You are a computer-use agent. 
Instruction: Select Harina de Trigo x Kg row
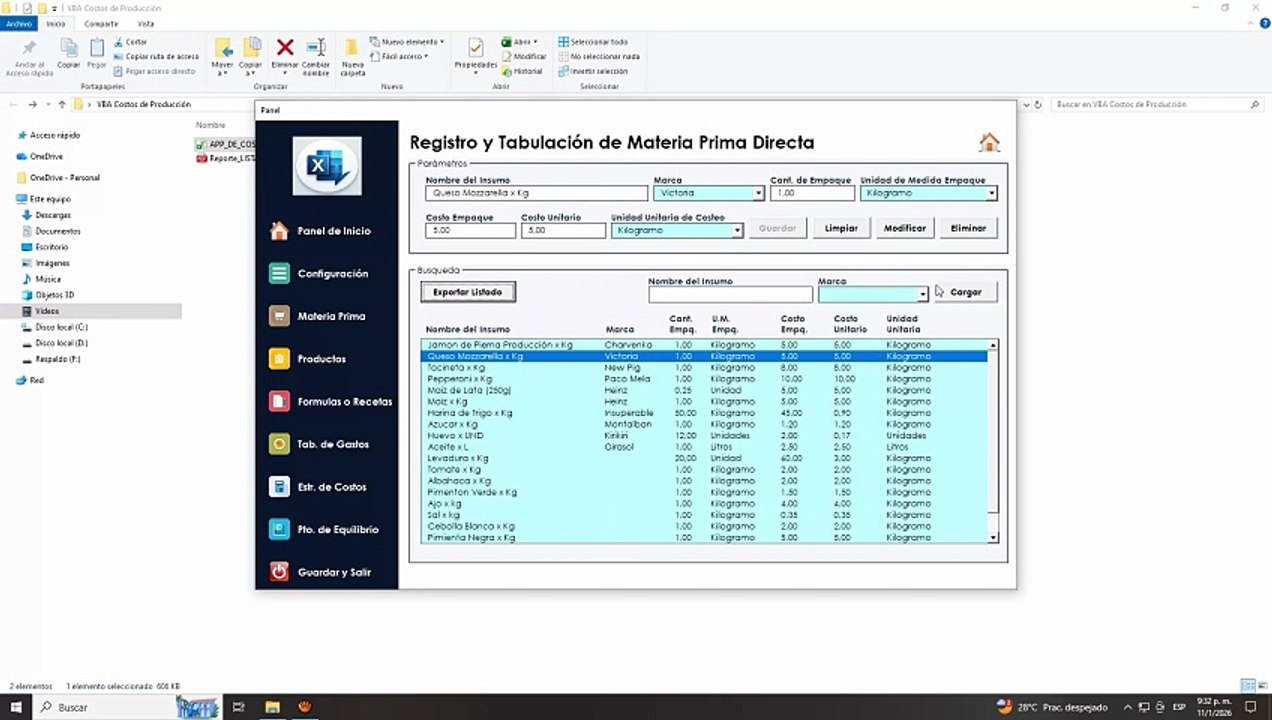(x=704, y=413)
